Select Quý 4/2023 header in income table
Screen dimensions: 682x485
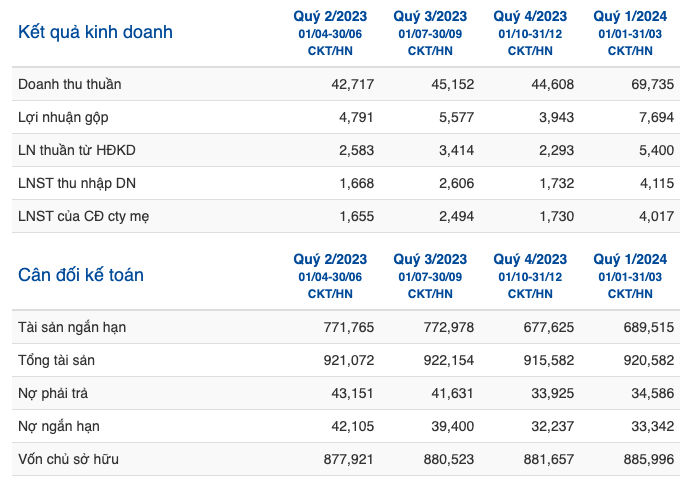530,17
